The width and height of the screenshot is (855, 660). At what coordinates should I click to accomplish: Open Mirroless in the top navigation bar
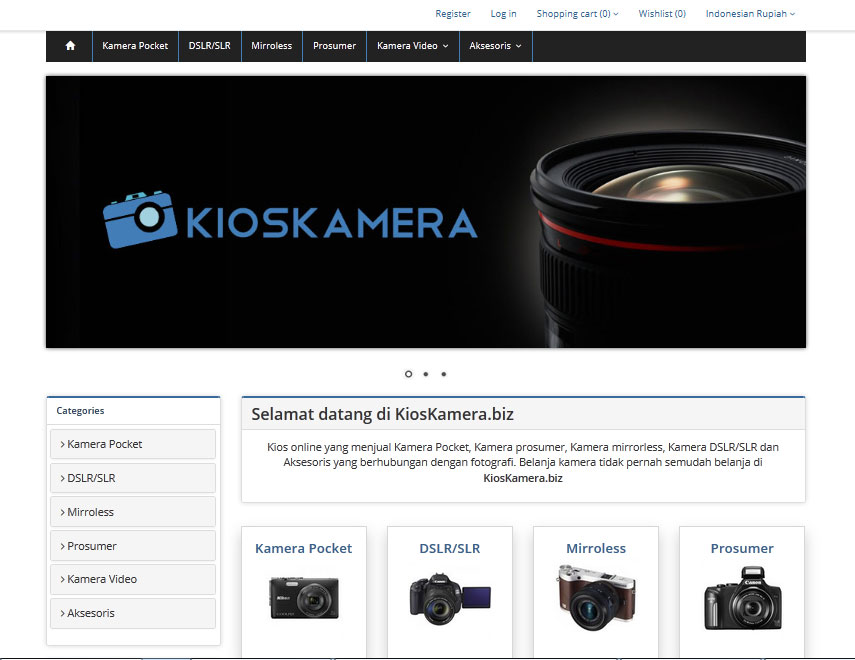pyautogui.click(x=272, y=46)
